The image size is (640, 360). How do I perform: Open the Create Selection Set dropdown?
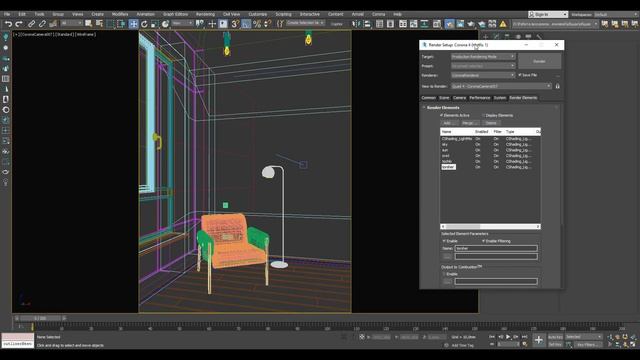(x=305, y=23)
